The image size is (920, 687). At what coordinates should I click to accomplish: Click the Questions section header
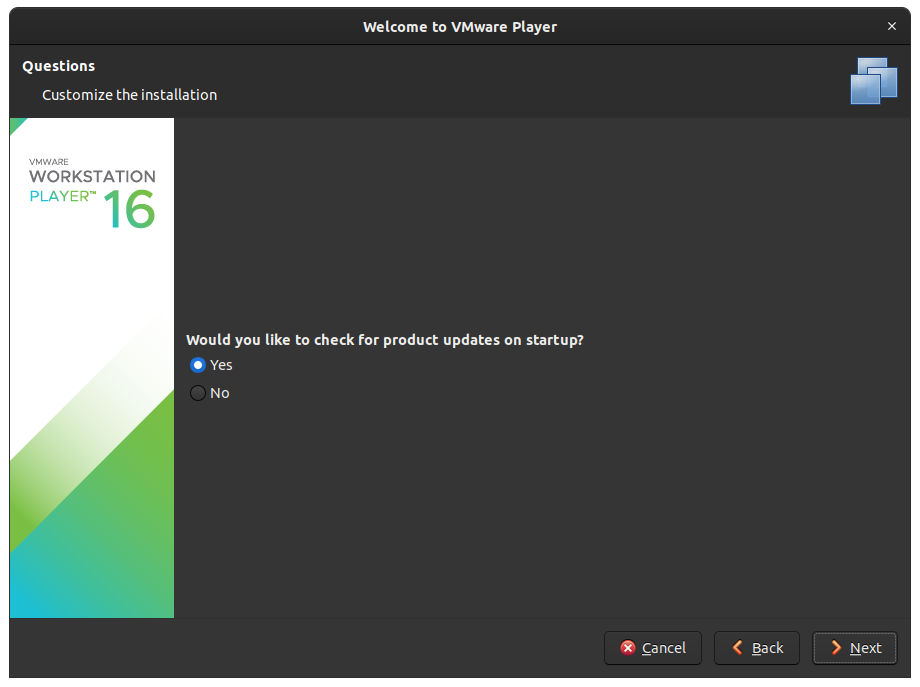[x=58, y=65]
